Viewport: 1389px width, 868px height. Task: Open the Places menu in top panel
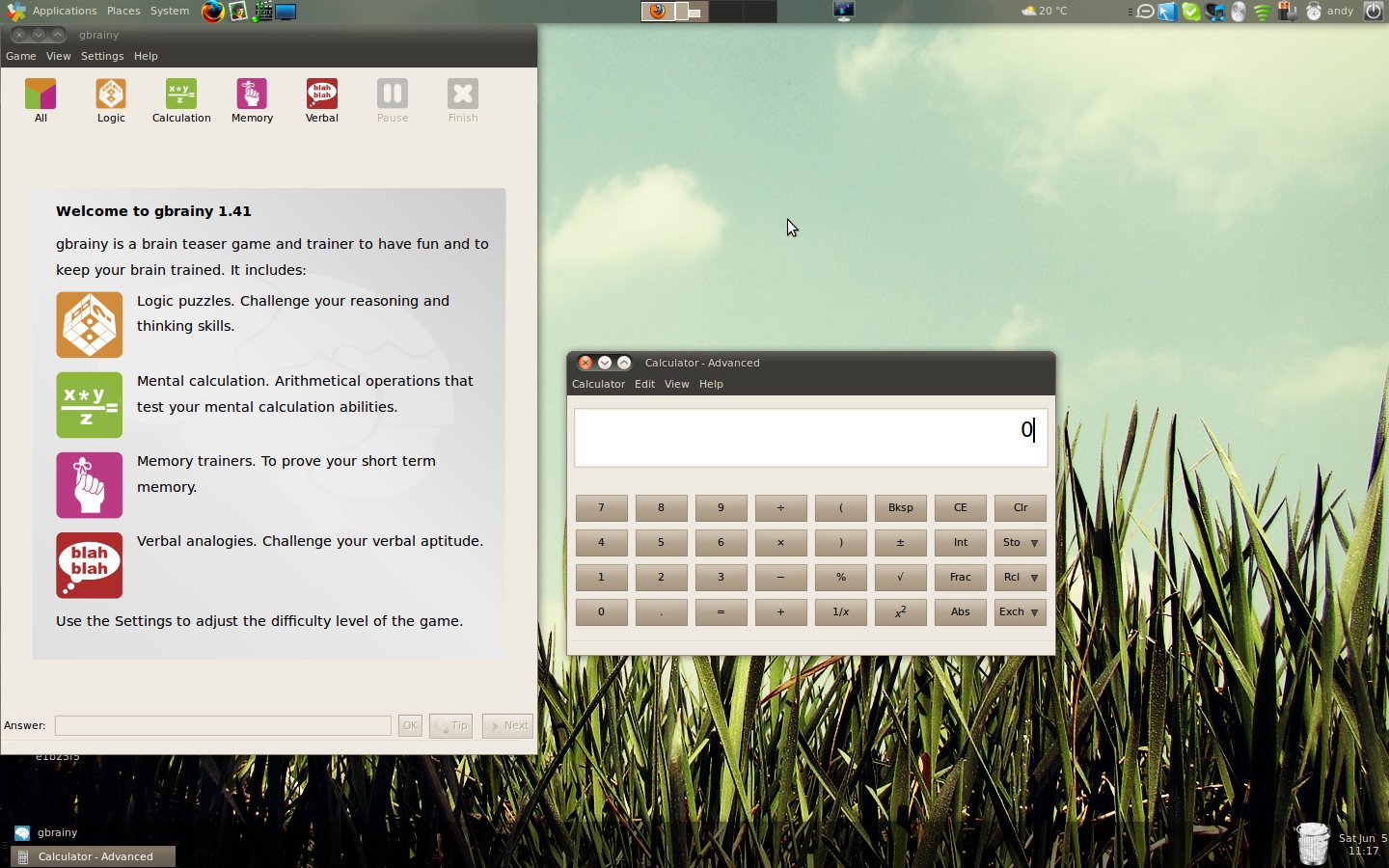click(123, 12)
